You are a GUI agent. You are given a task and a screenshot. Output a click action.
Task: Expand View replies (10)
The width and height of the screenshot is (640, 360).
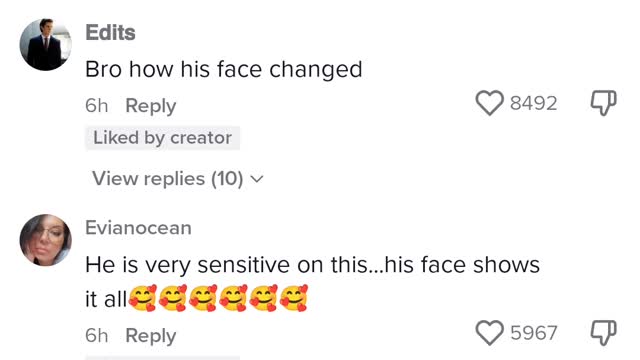(x=178, y=179)
